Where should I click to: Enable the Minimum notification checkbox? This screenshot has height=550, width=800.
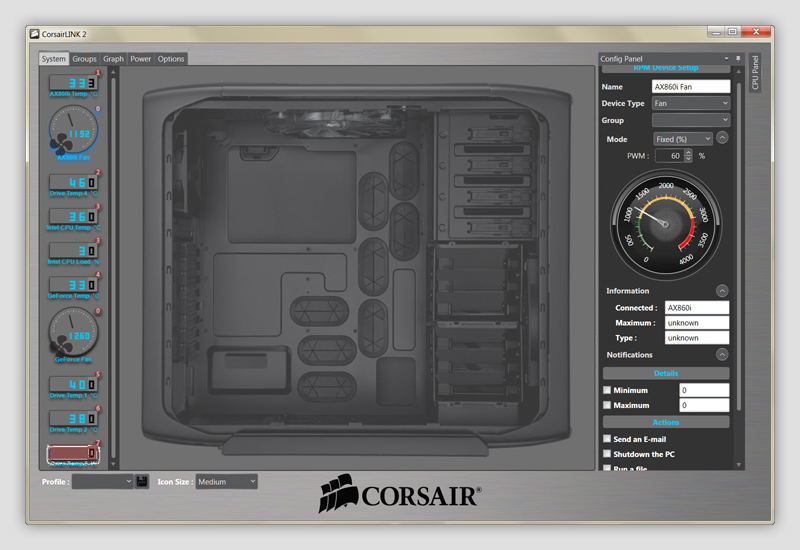point(607,390)
